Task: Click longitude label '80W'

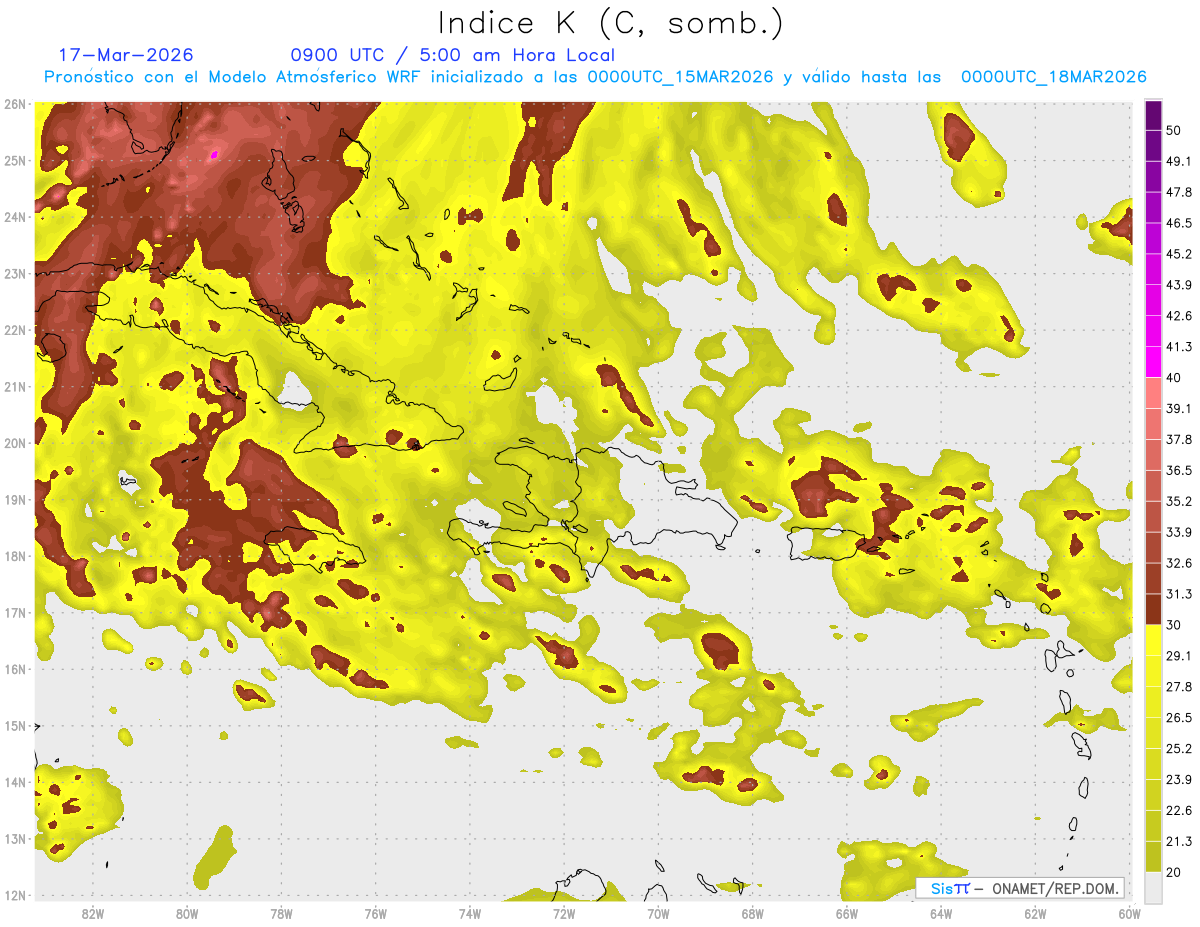Action: [186, 913]
